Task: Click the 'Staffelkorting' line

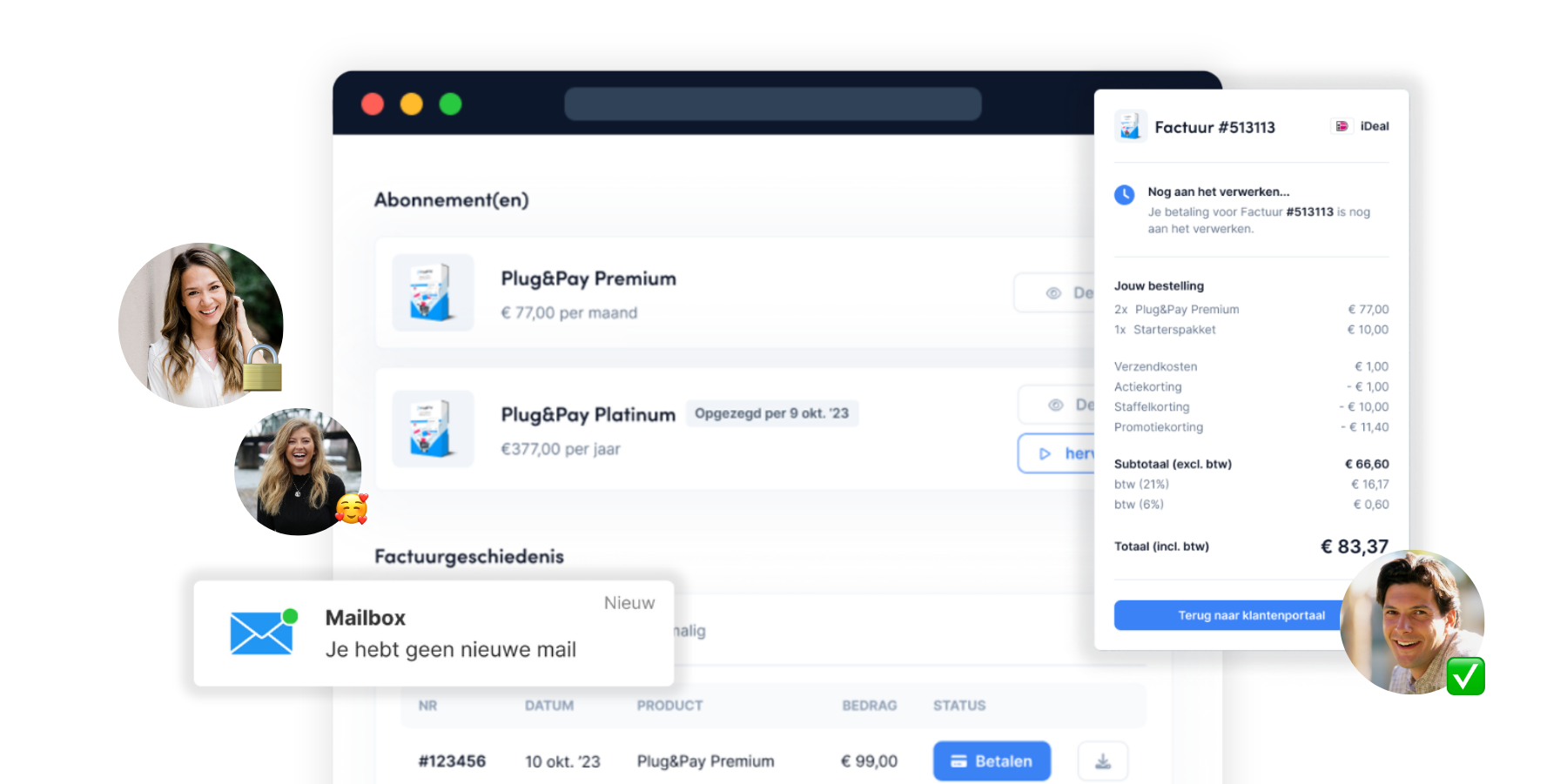Action: [x=1251, y=406]
